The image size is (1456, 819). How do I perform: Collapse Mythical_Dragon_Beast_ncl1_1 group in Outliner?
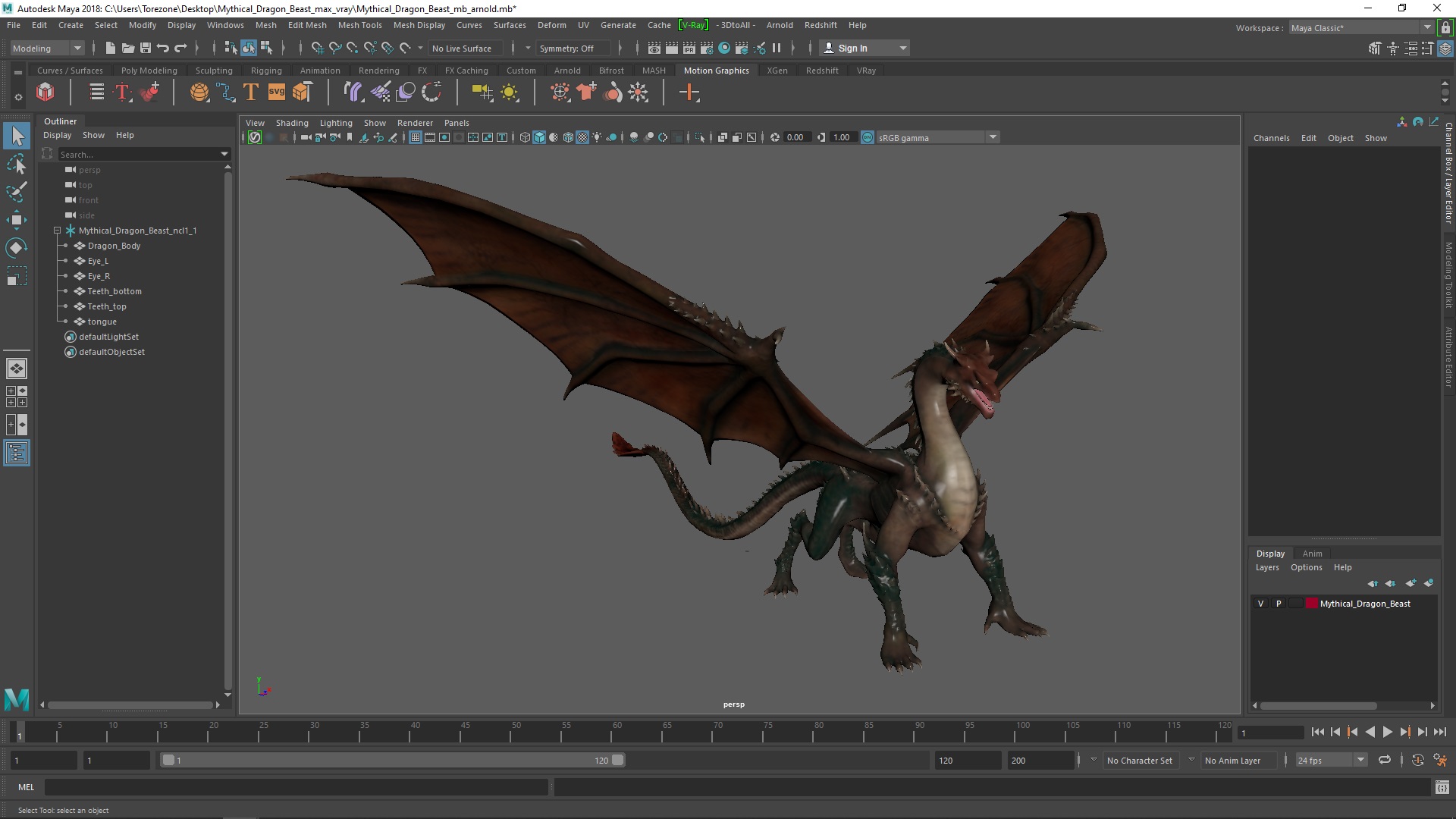click(57, 231)
